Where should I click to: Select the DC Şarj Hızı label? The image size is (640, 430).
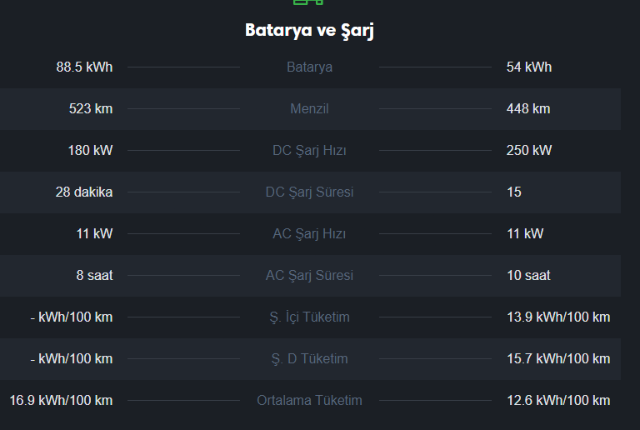click(309, 151)
